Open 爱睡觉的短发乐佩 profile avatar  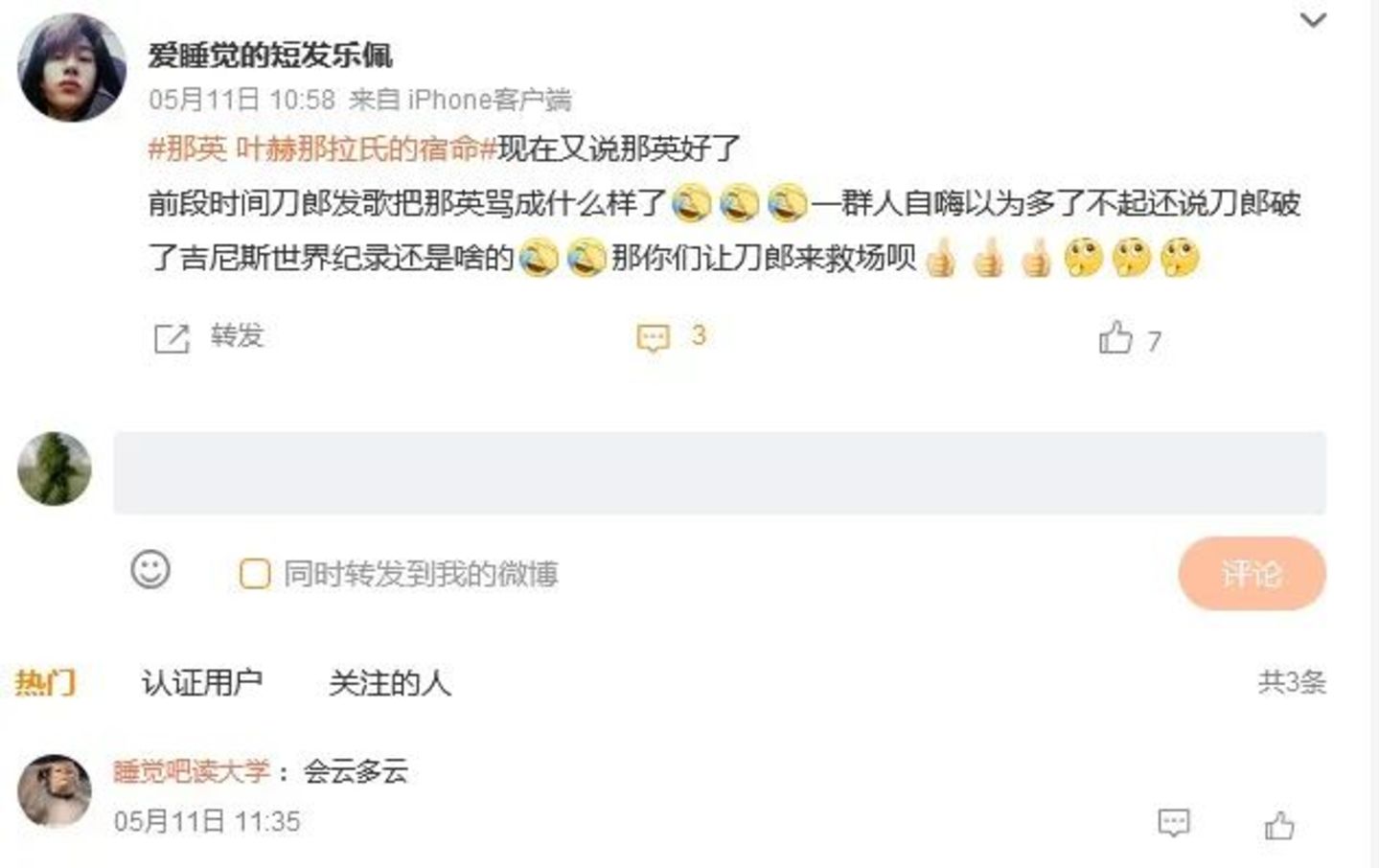[x=72, y=68]
